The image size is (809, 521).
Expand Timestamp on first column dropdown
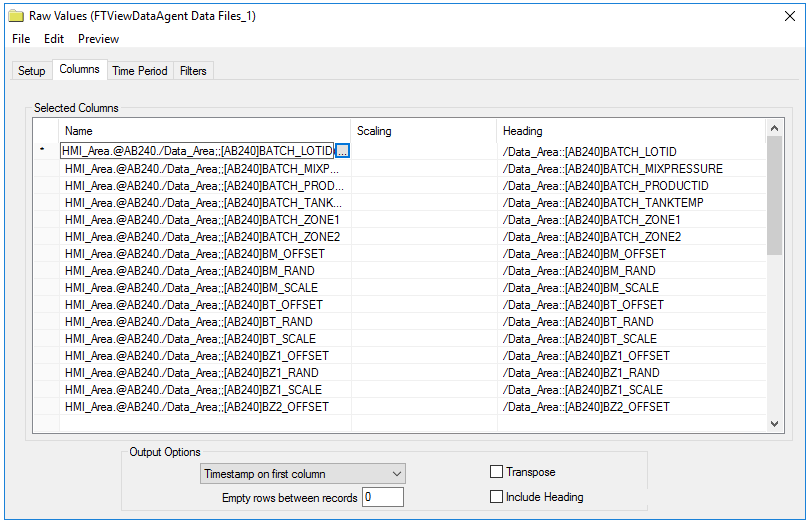coord(302,474)
